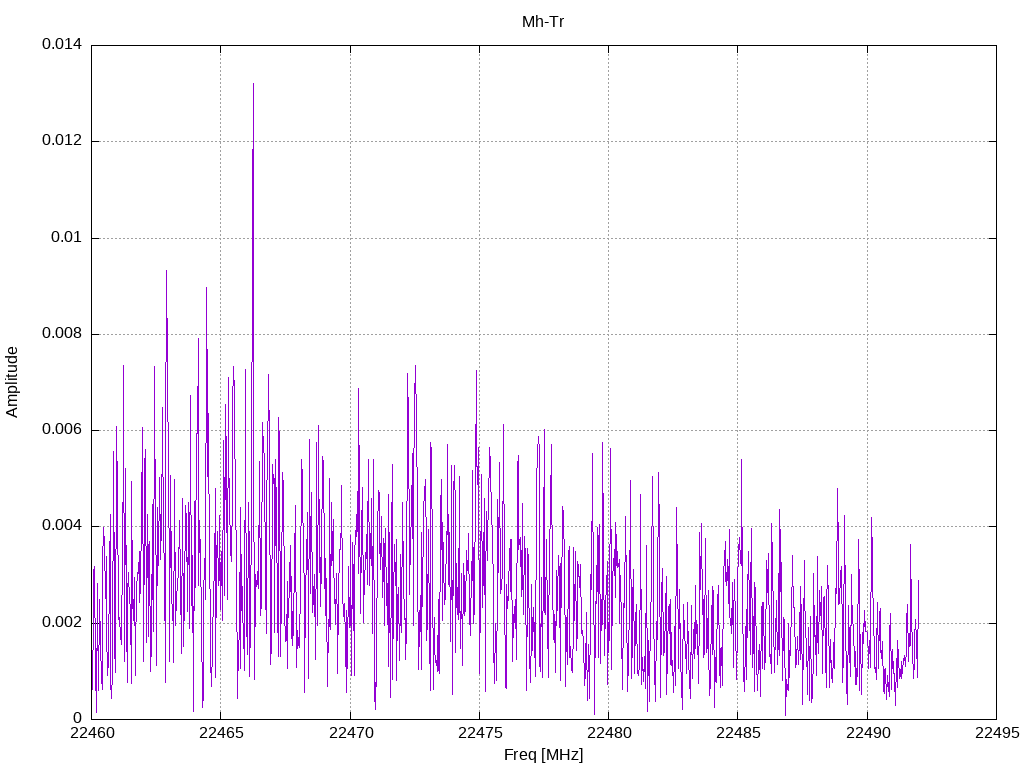
Task: Click the 0.006 y-axis tick label
Action: [61, 430]
